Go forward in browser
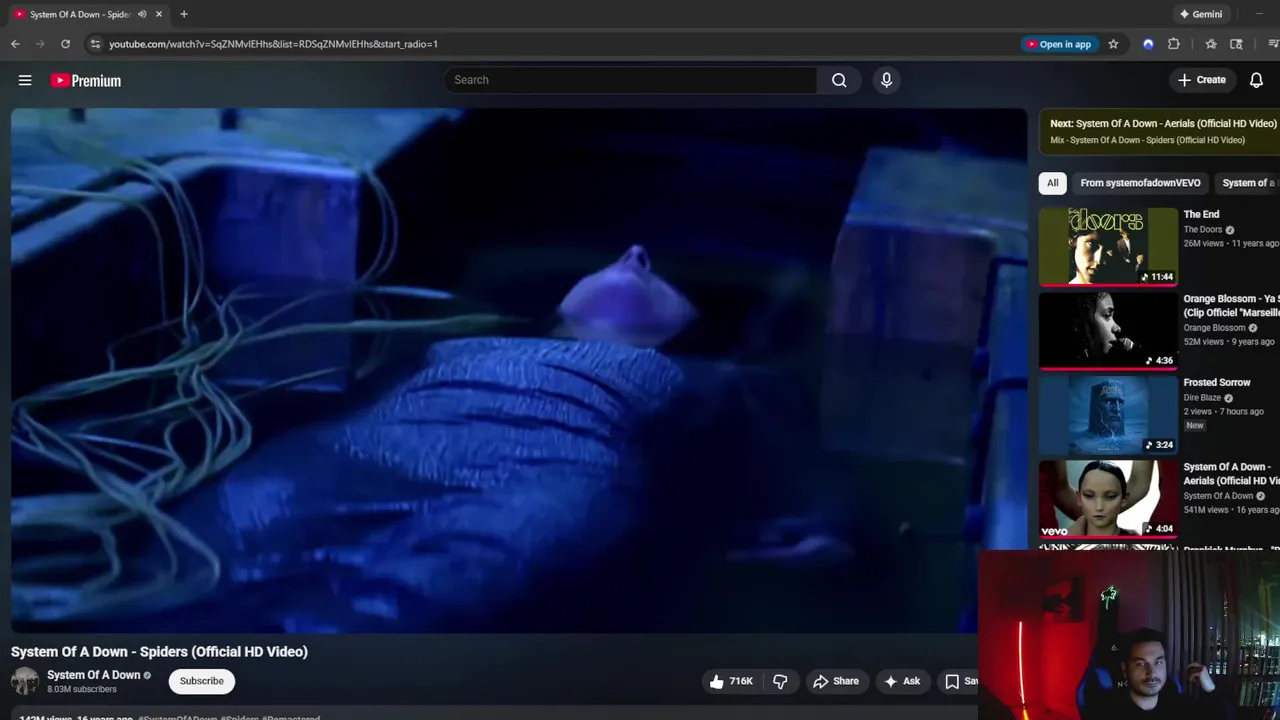This screenshot has height=720, width=1280. tap(40, 44)
